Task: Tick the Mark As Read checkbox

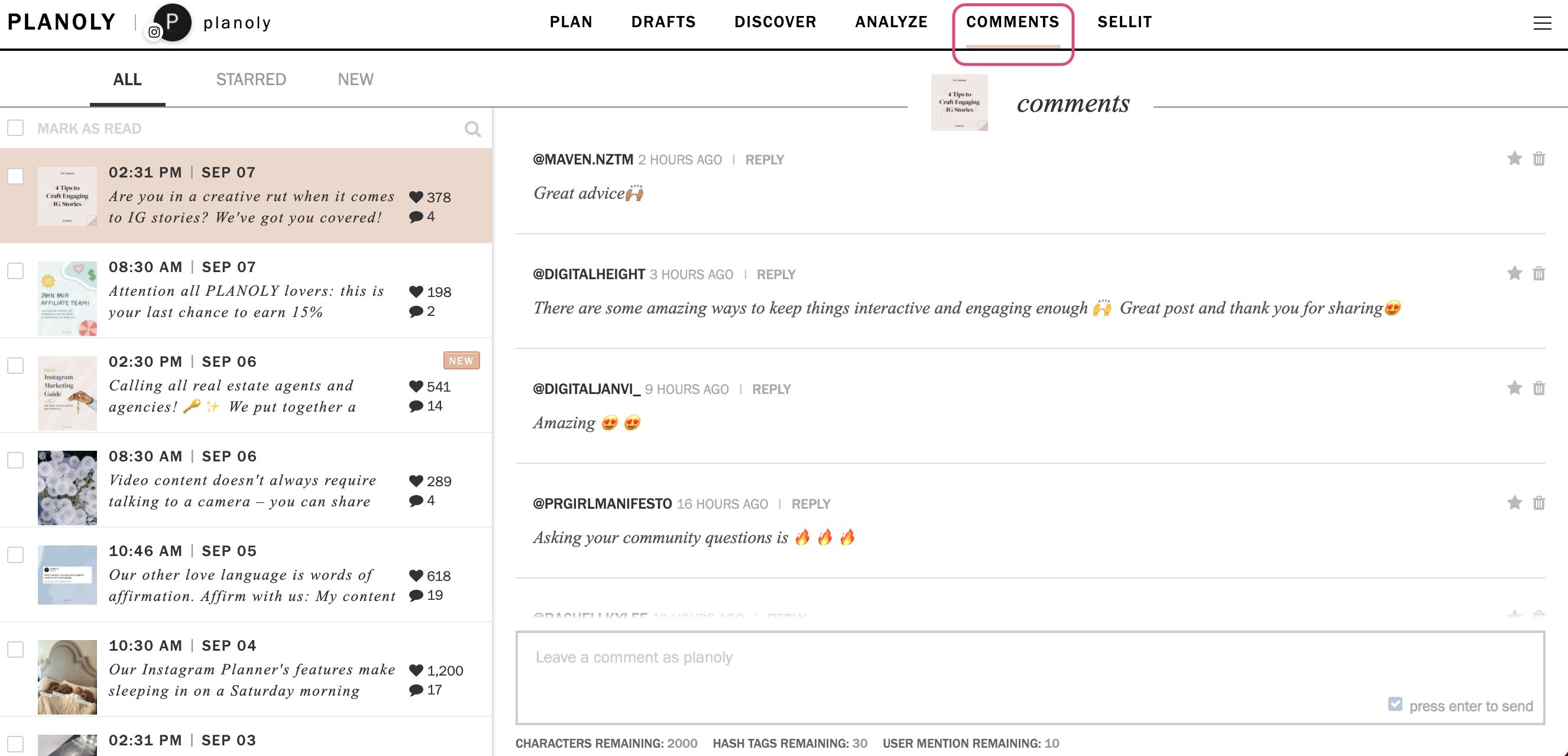Action: coord(15,128)
